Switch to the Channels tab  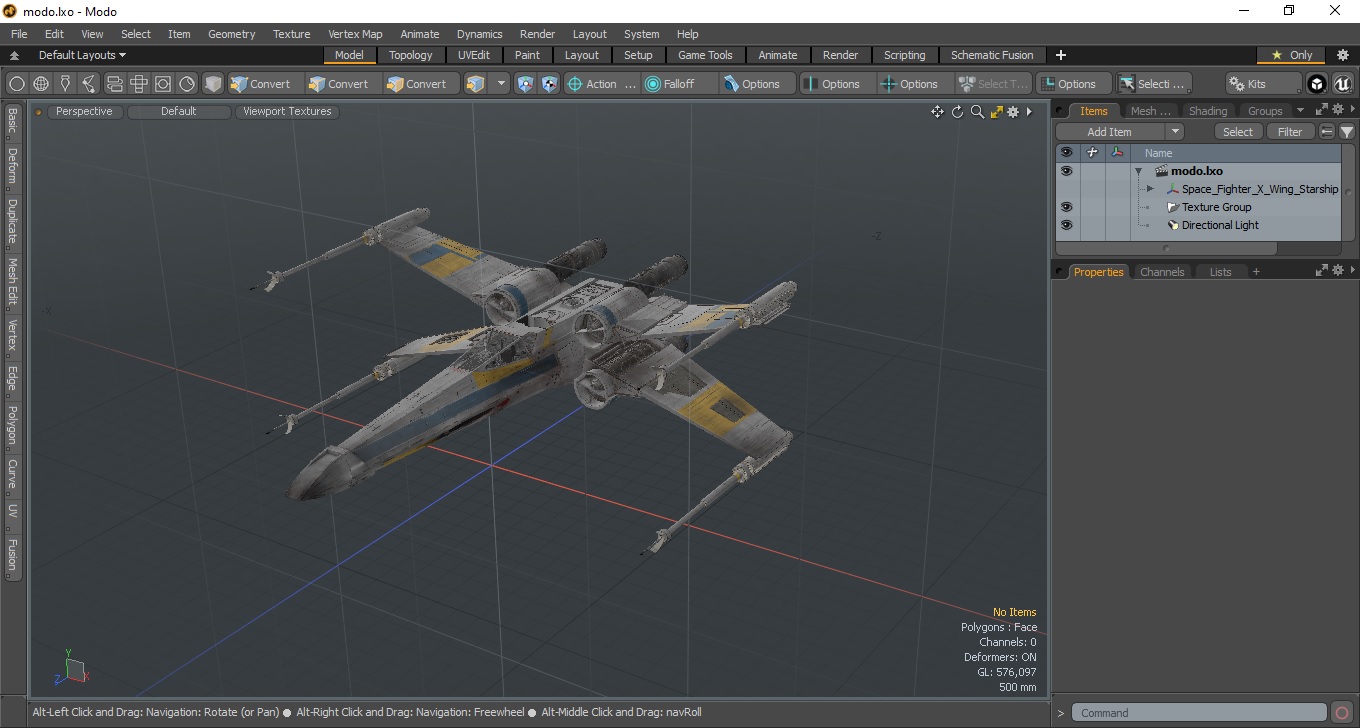coord(1162,272)
